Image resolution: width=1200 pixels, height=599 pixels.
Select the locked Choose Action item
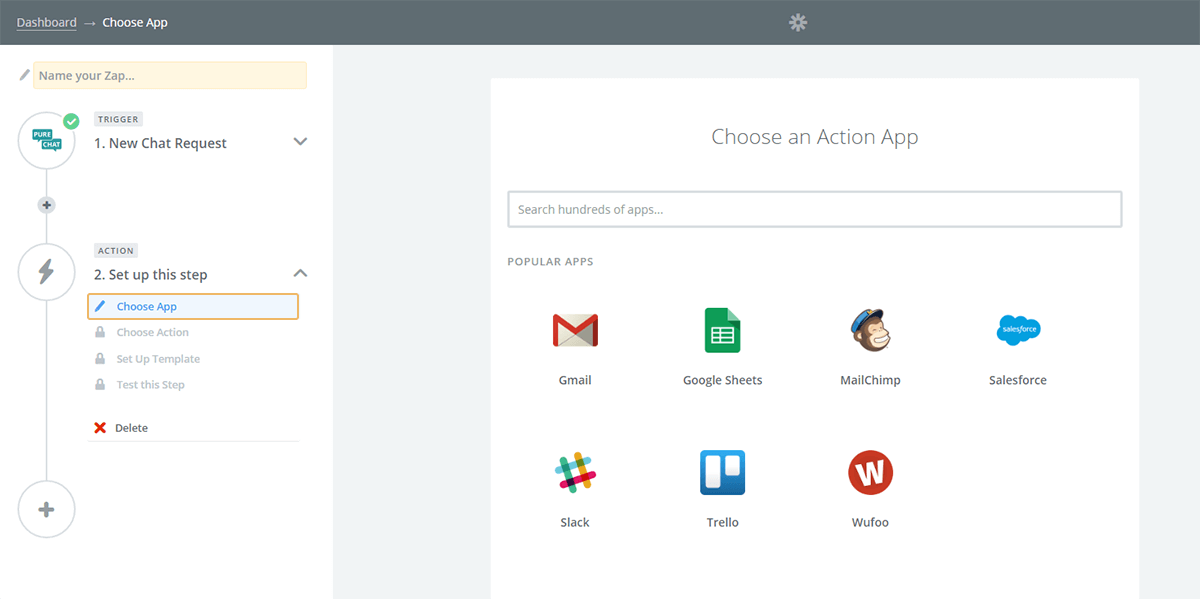[152, 332]
